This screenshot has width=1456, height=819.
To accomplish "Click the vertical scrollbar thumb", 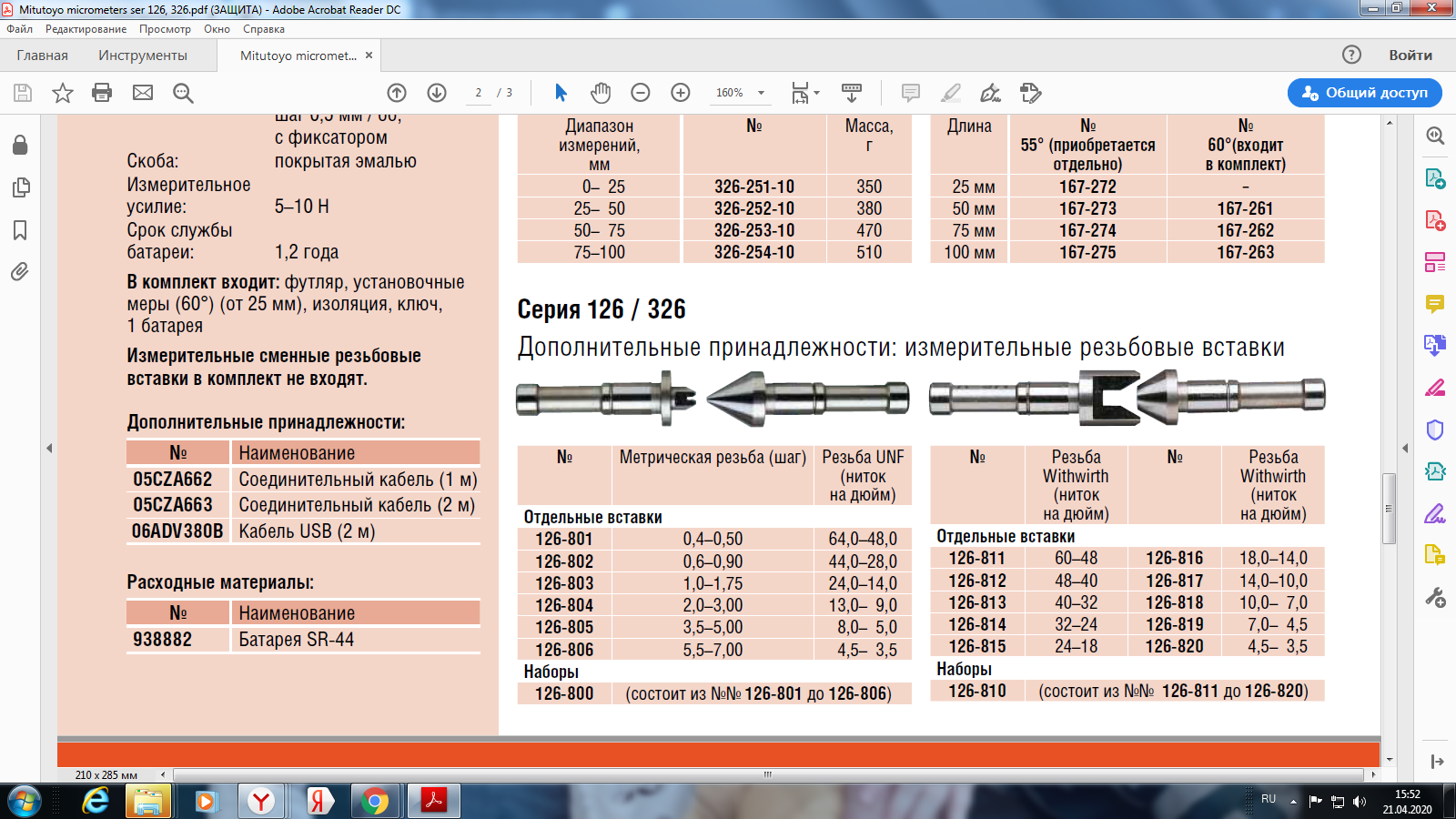I will [x=1389, y=508].
